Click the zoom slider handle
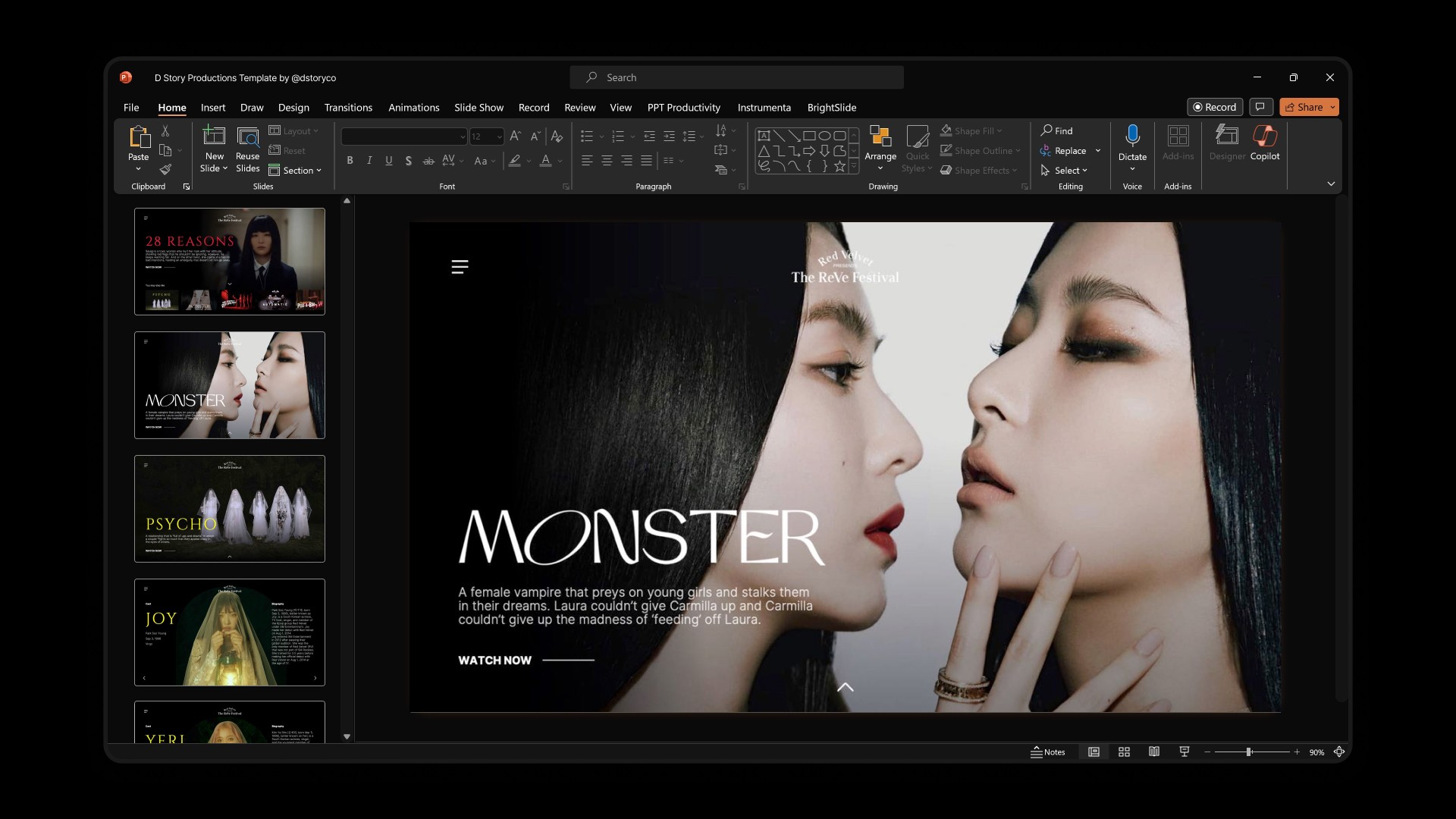The width and height of the screenshot is (1456, 819). tap(1248, 752)
